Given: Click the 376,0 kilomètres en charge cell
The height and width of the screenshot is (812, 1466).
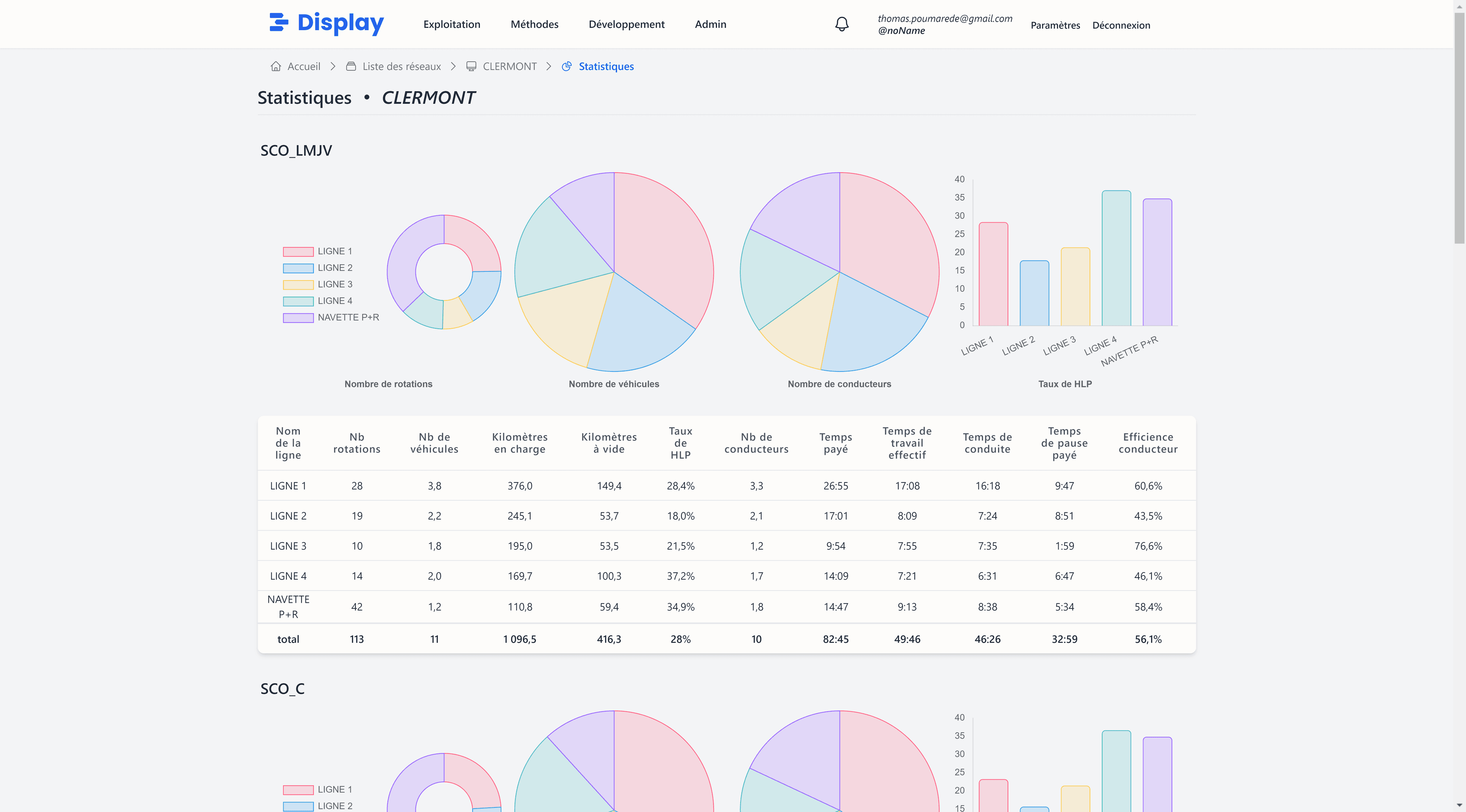Looking at the screenshot, I should [x=520, y=485].
